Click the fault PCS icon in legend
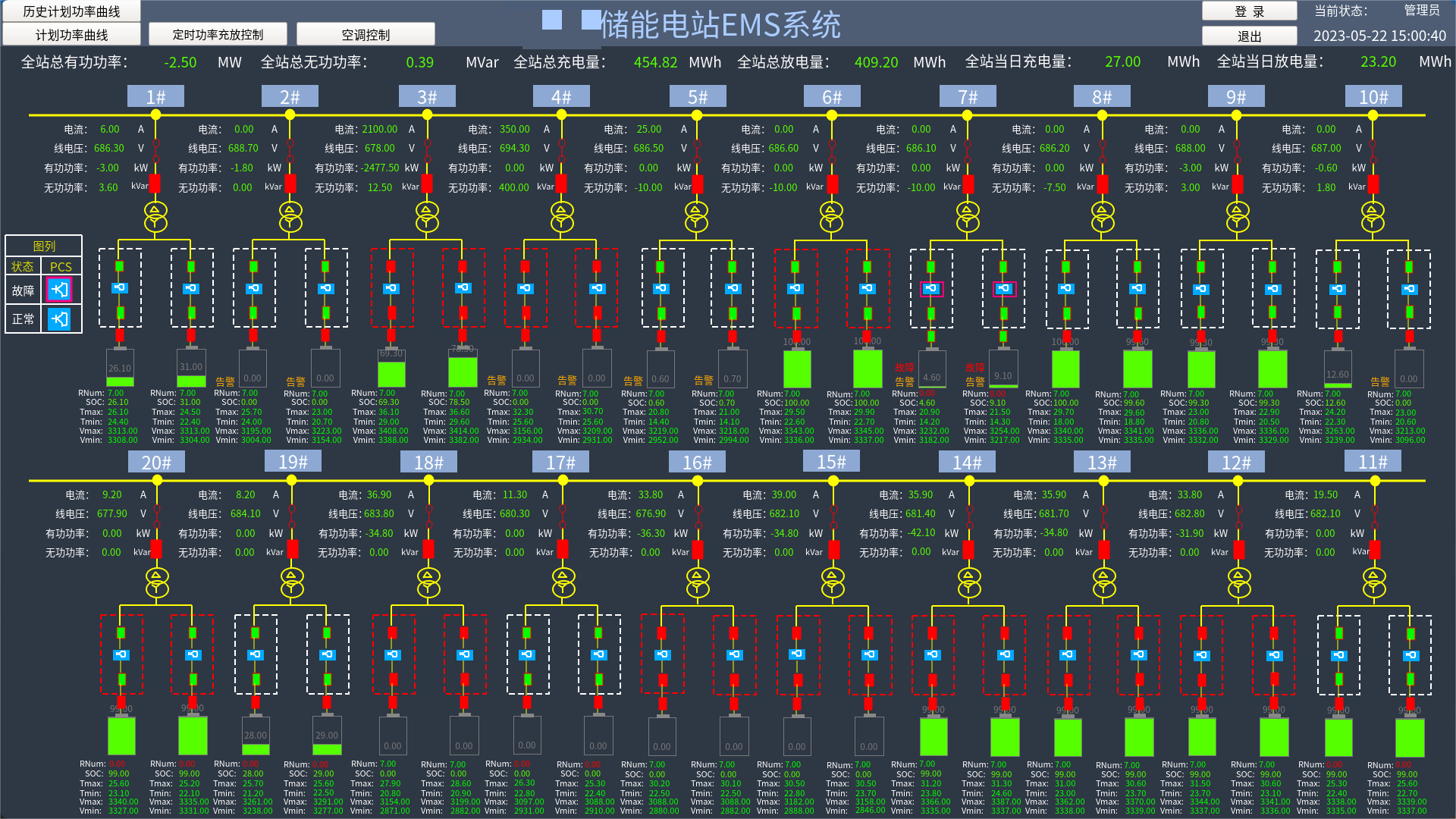 pos(59,290)
